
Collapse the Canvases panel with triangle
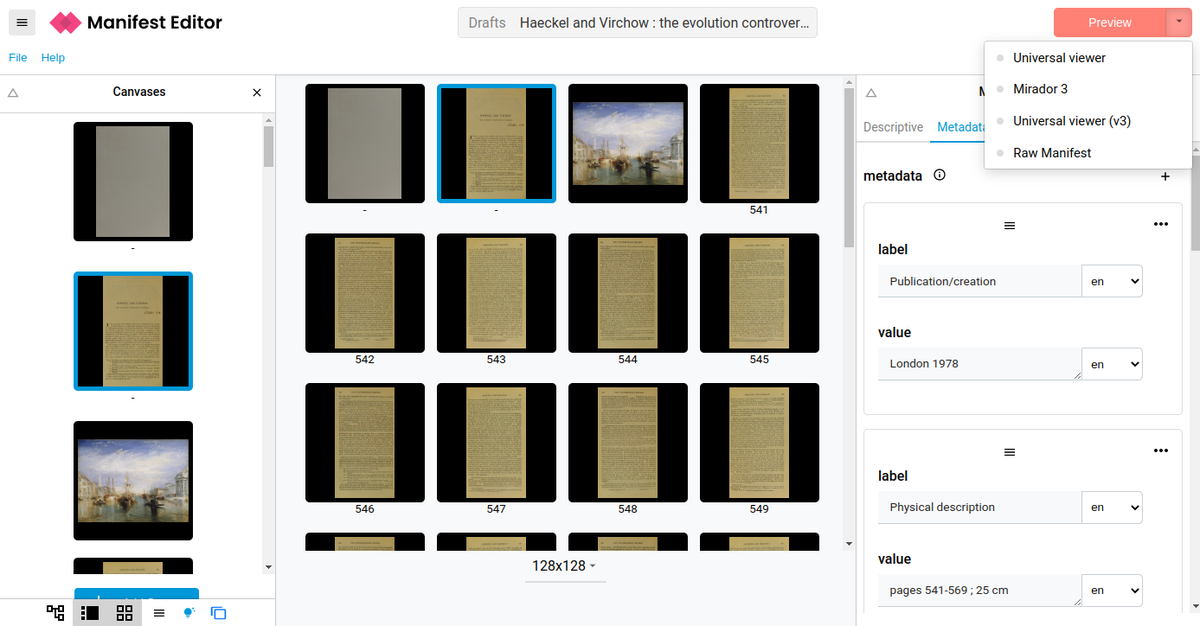tap(13, 92)
